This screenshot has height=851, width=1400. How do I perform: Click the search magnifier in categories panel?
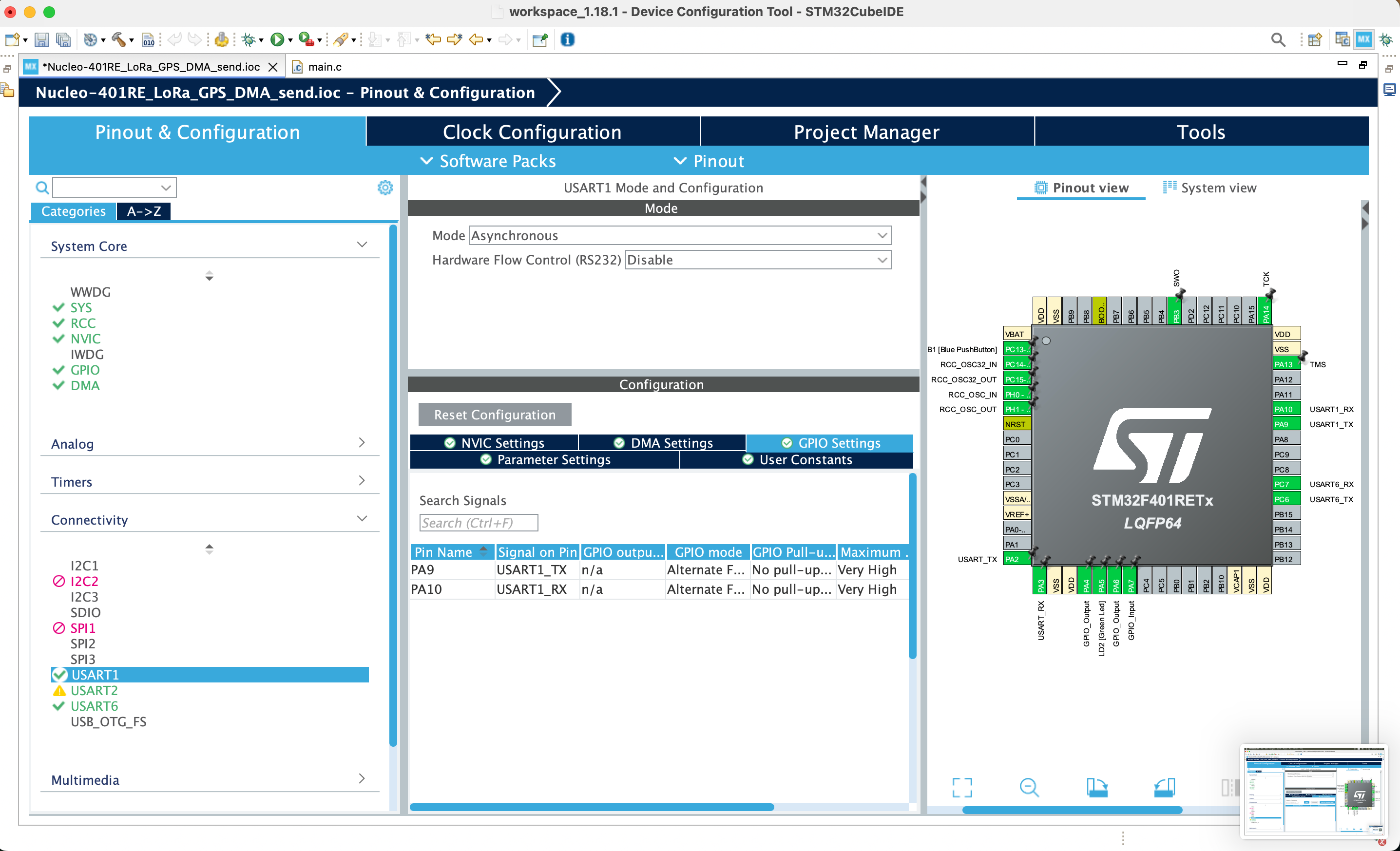(42, 188)
